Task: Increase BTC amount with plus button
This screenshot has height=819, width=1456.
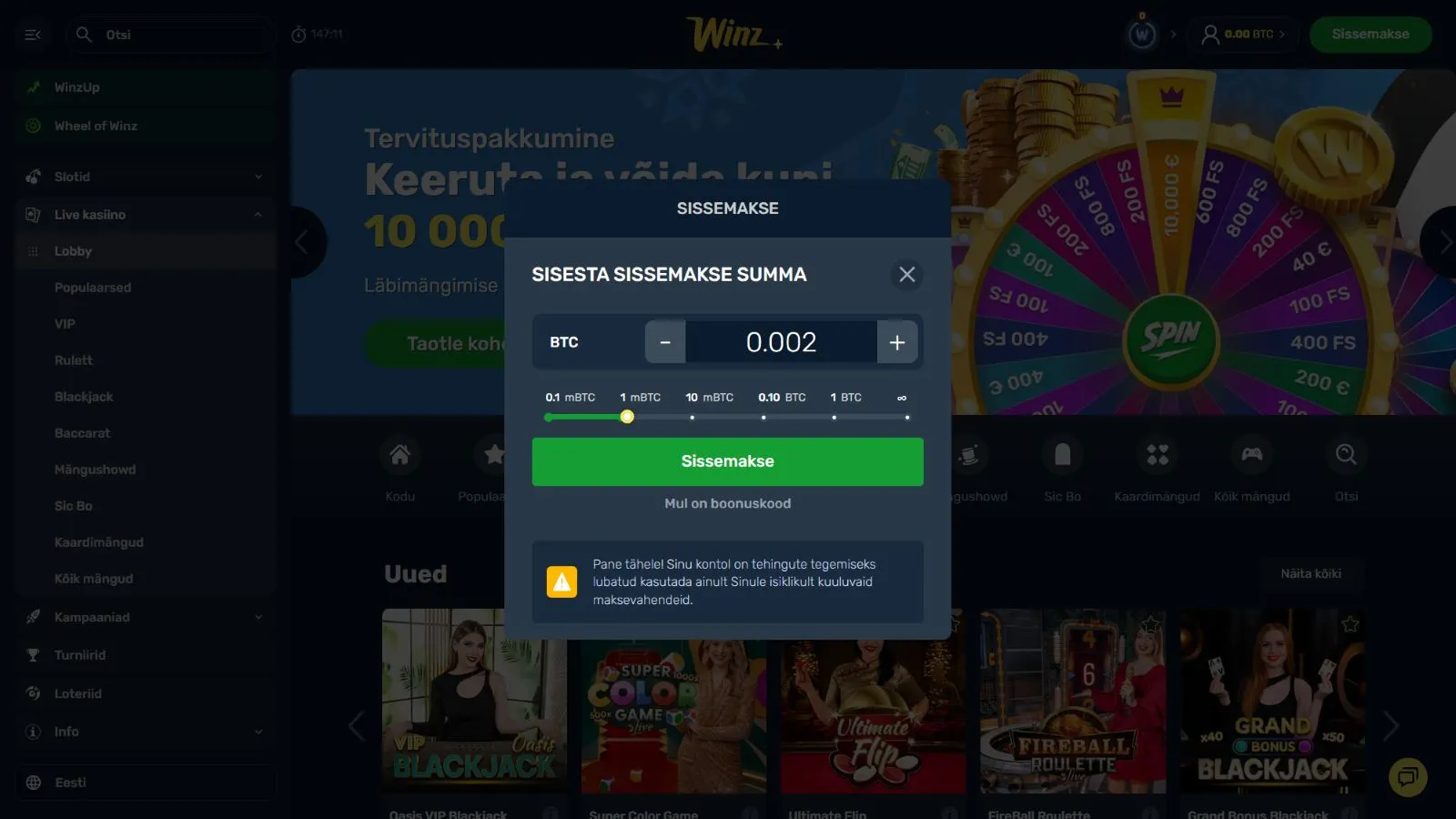Action: pyautogui.click(x=897, y=342)
